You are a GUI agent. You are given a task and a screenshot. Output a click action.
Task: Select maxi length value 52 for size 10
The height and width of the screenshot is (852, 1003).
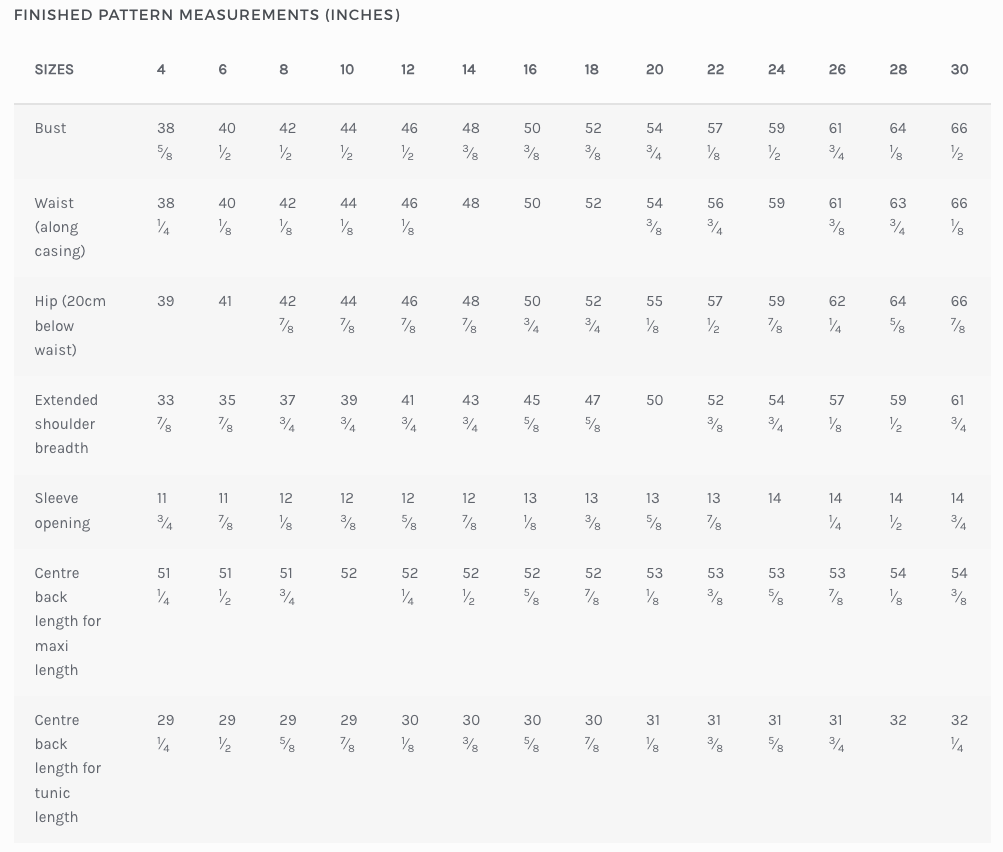click(348, 573)
